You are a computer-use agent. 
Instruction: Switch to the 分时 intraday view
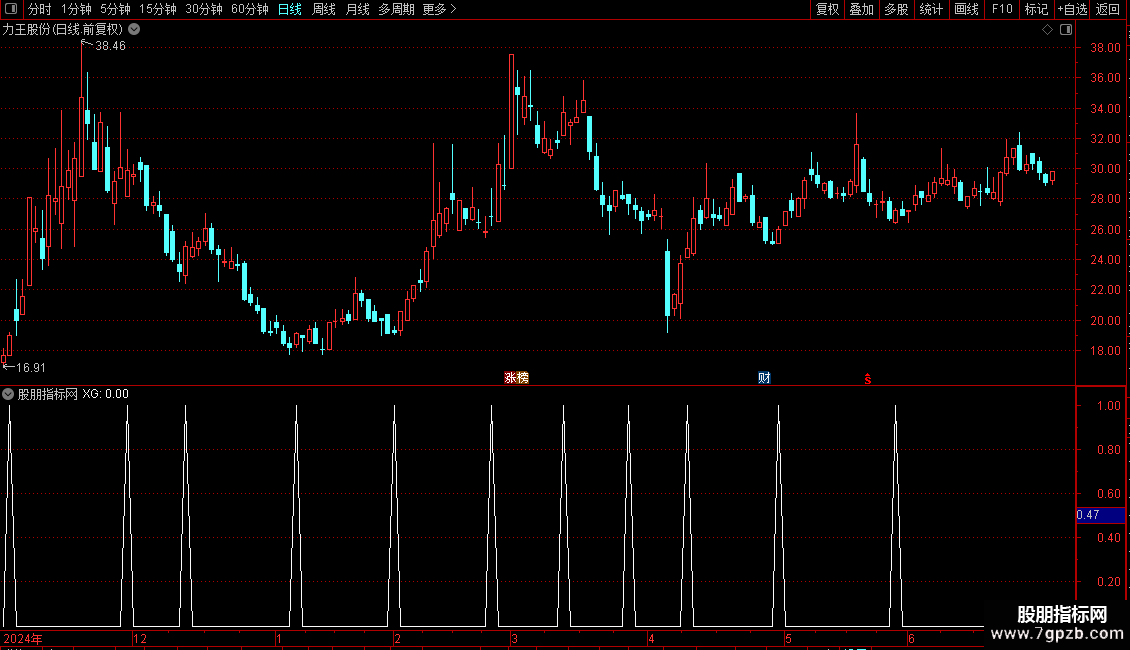click(40, 9)
